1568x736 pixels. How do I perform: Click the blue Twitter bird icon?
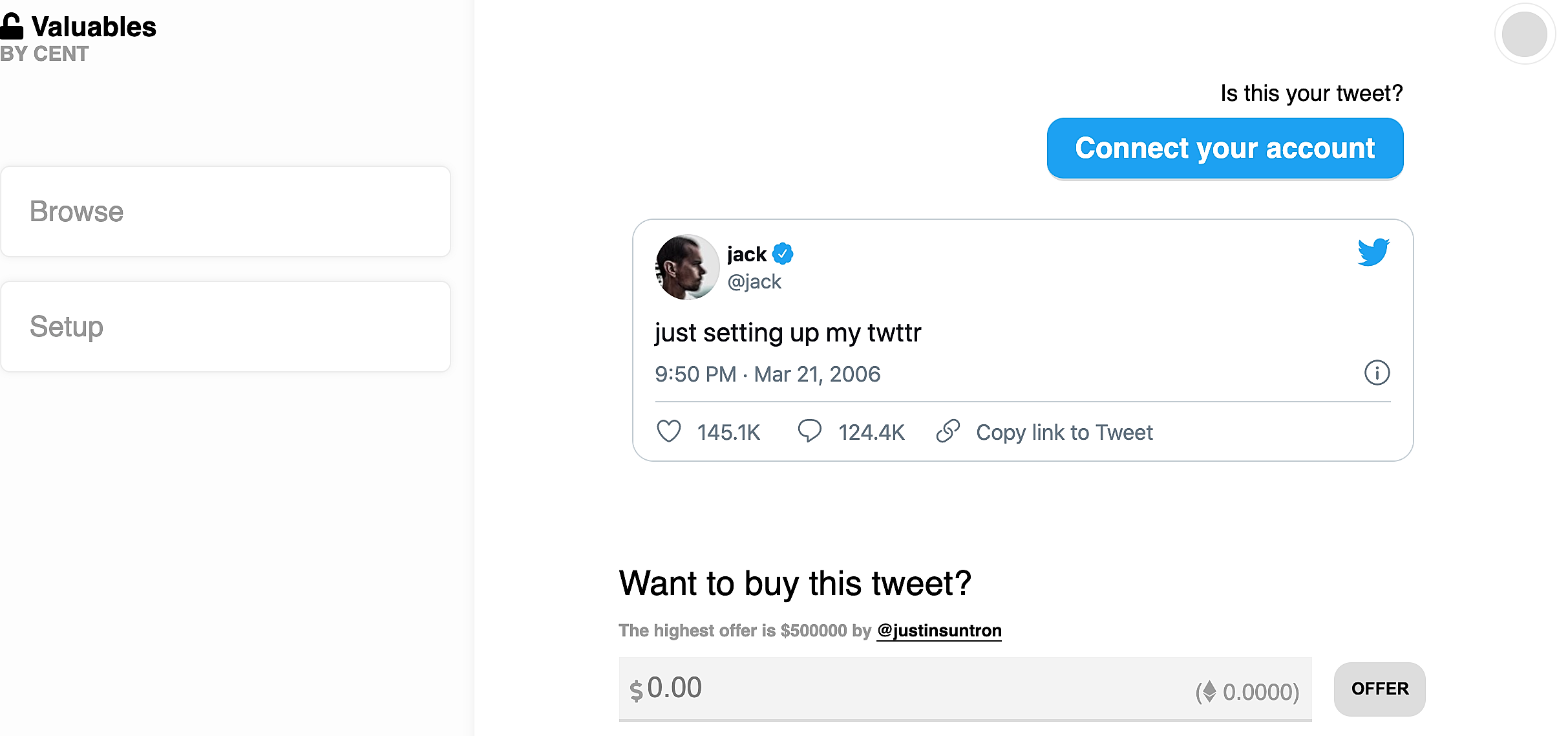1373,252
